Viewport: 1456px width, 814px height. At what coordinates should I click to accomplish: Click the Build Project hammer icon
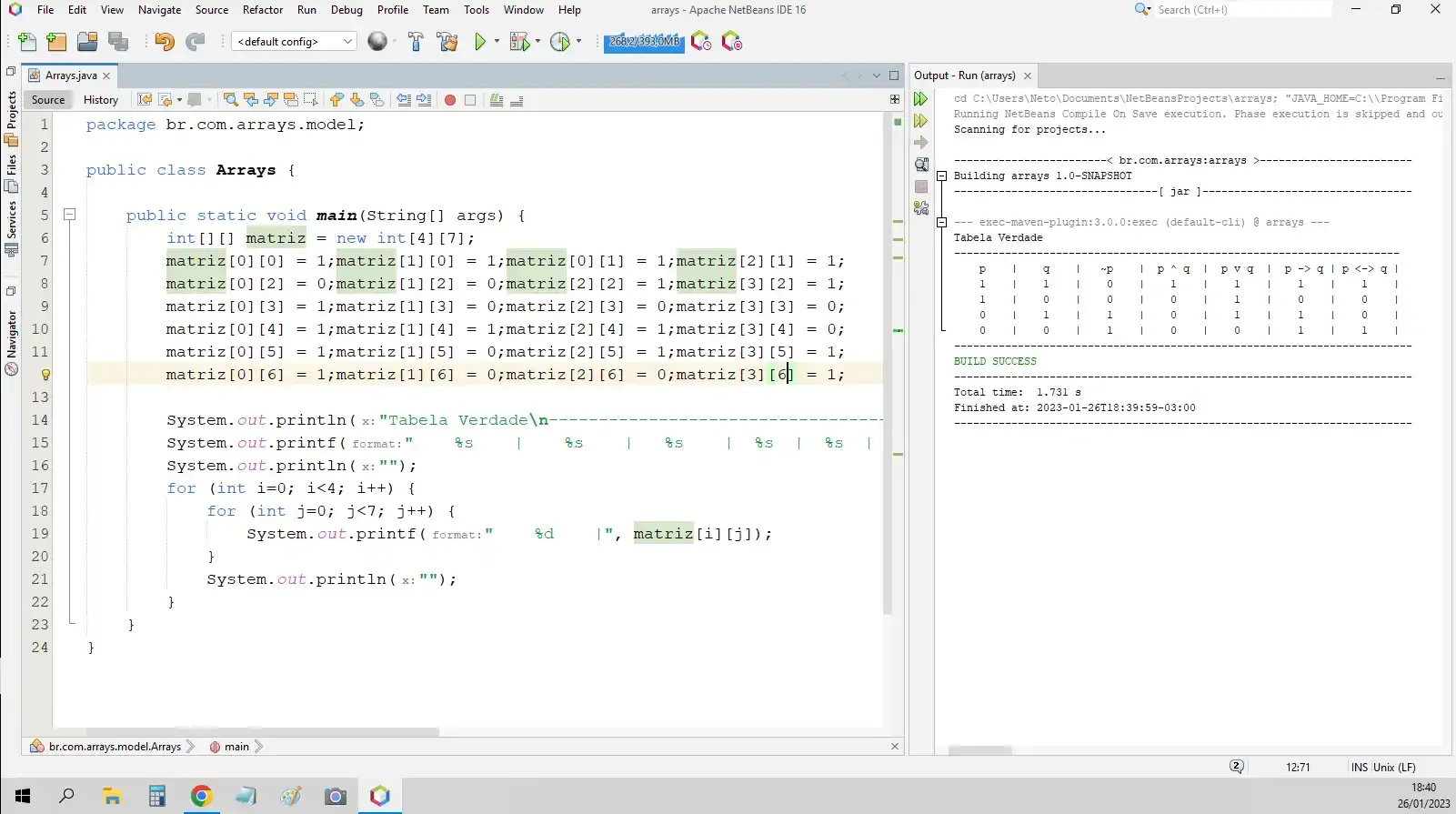point(416,42)
